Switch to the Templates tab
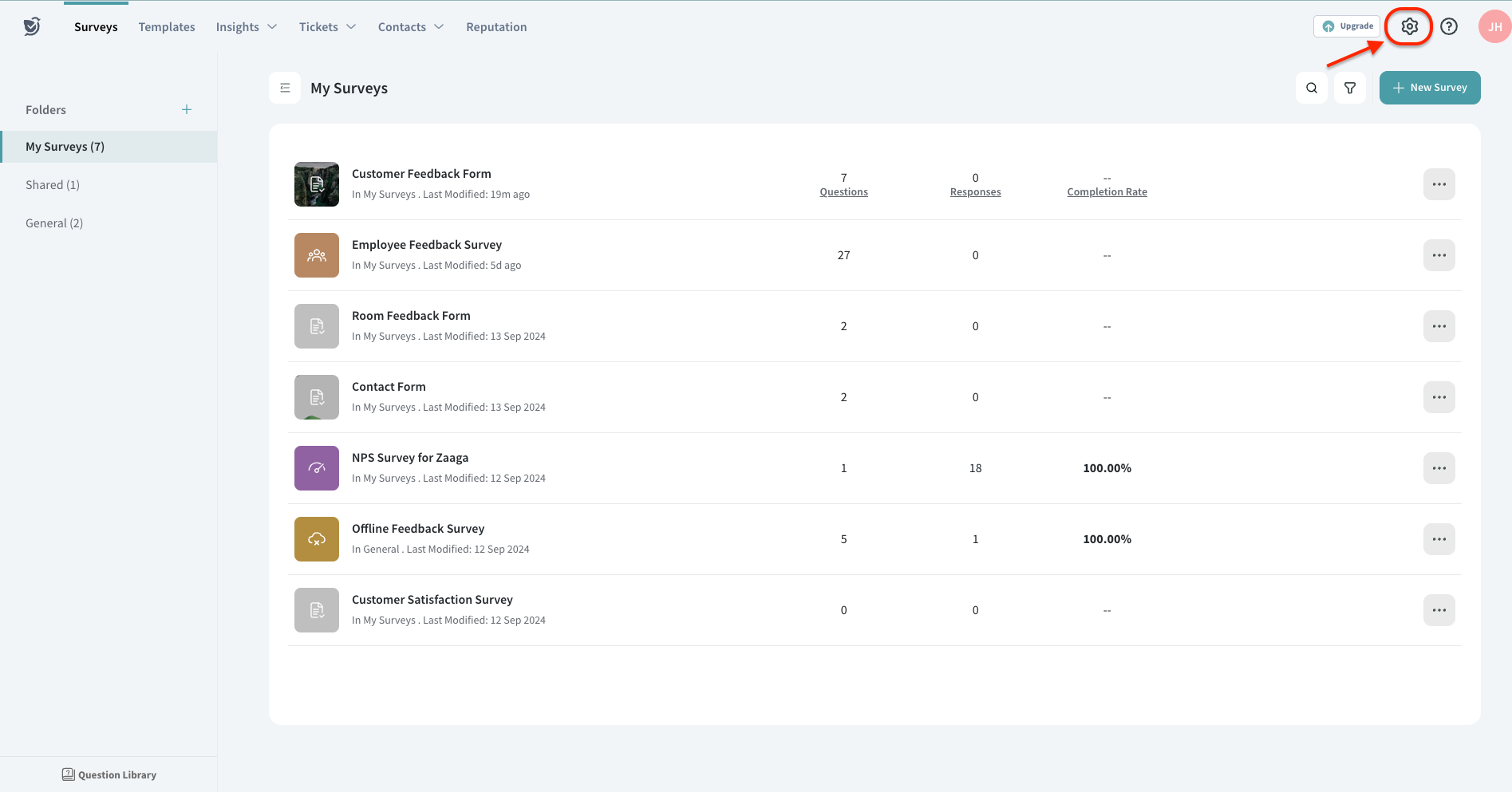This screenshot has height=792, width=1512. [x=167, y=27]
